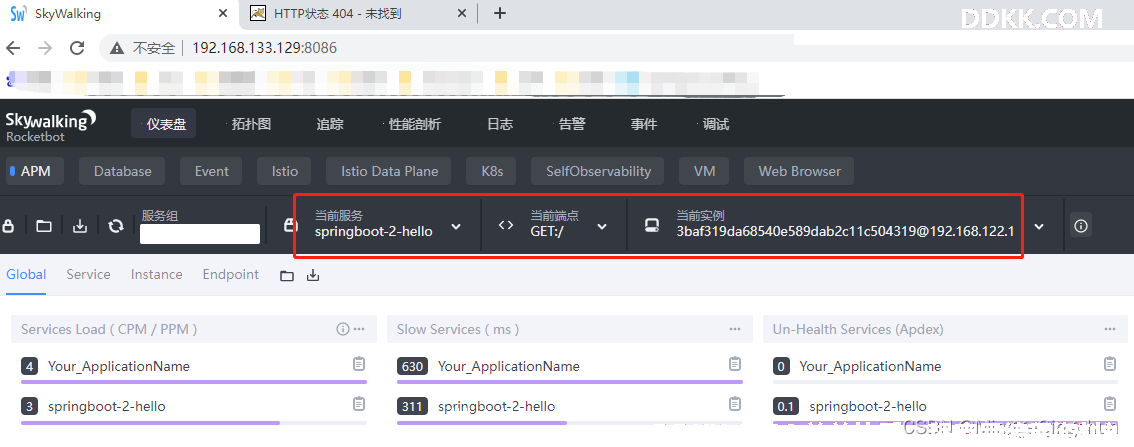Switch to the Endpoint tab
This screenshot has height=447, width=1134.
pyautogui.click(x=231, y=274)
